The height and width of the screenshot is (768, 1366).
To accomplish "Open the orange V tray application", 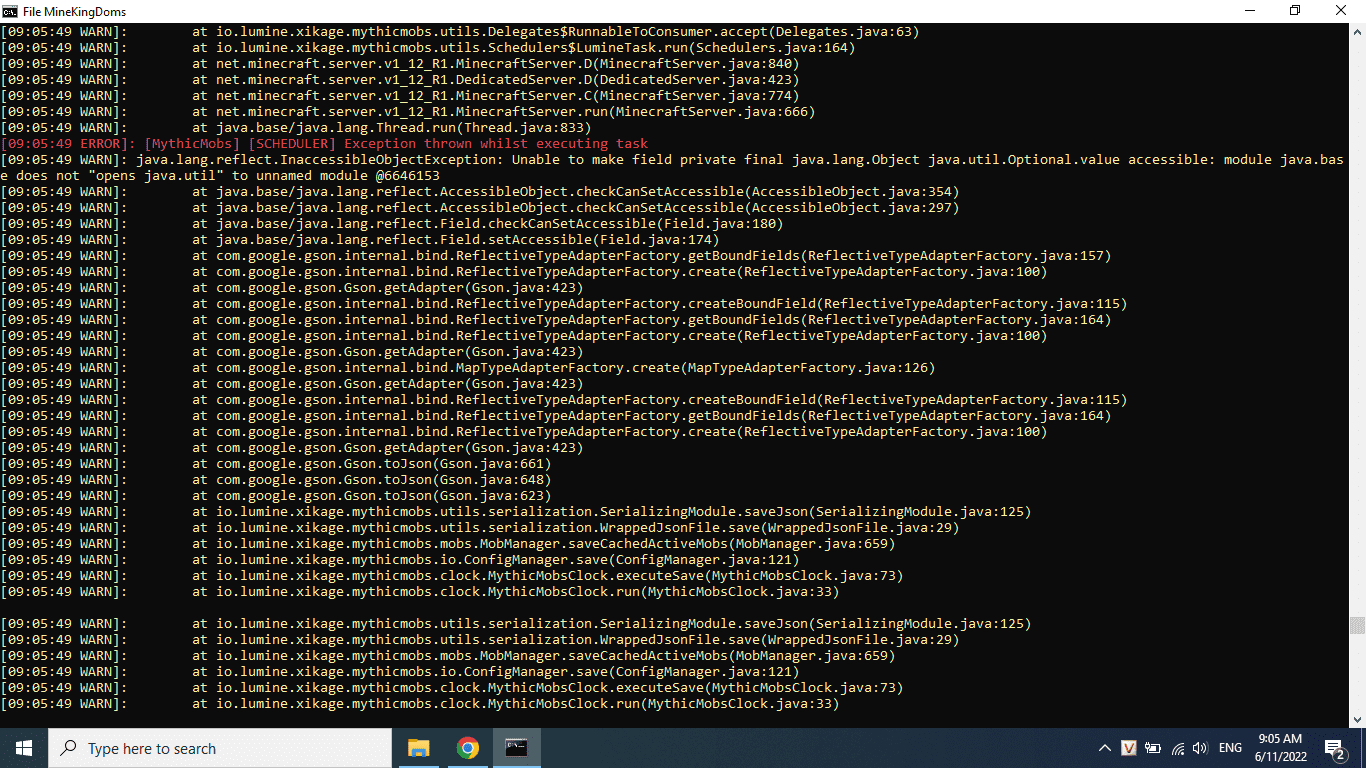I will pyautogui.click(x=1129, y=748).
